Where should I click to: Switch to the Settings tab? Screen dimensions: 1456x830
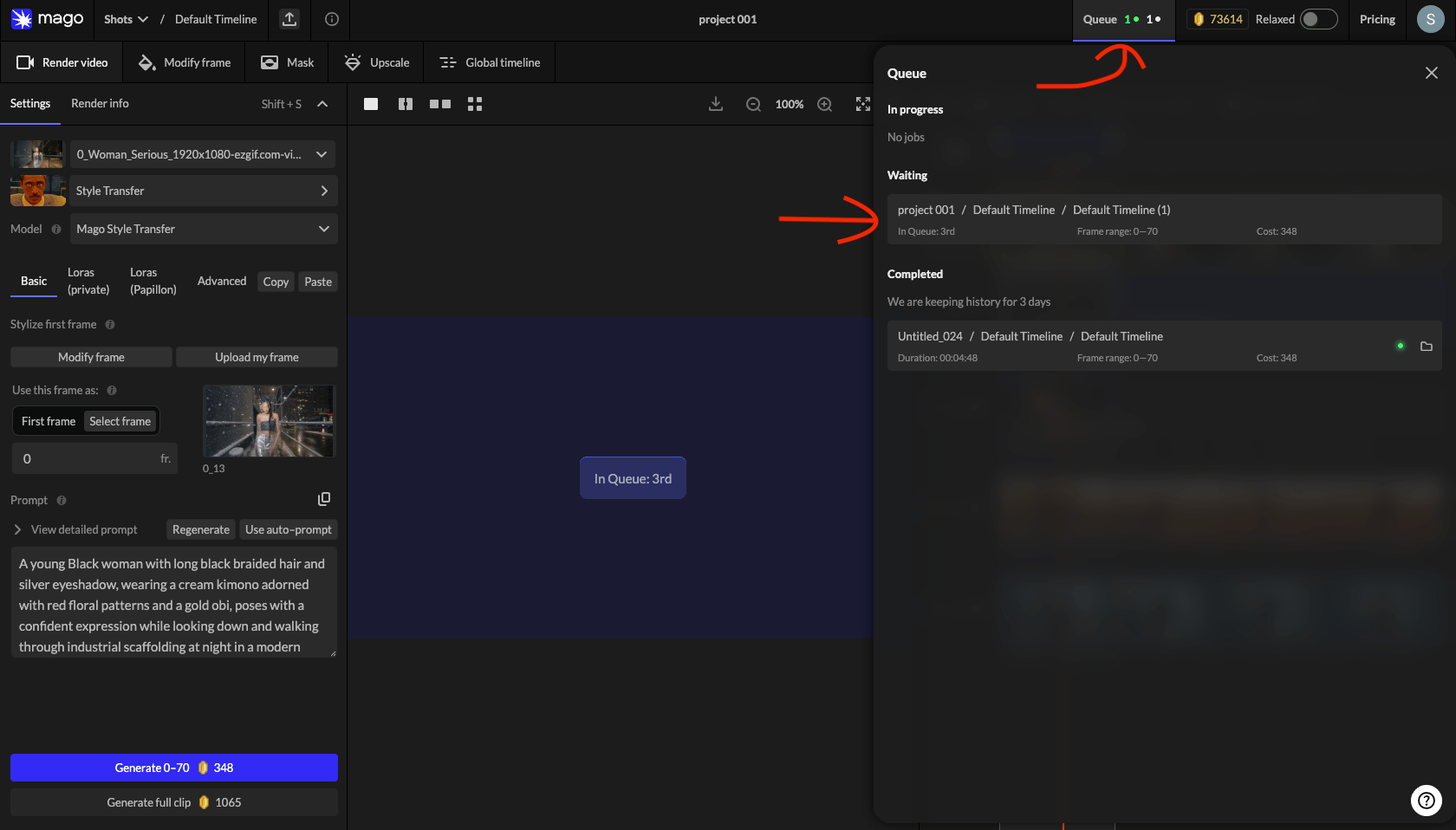pos(30,103)
